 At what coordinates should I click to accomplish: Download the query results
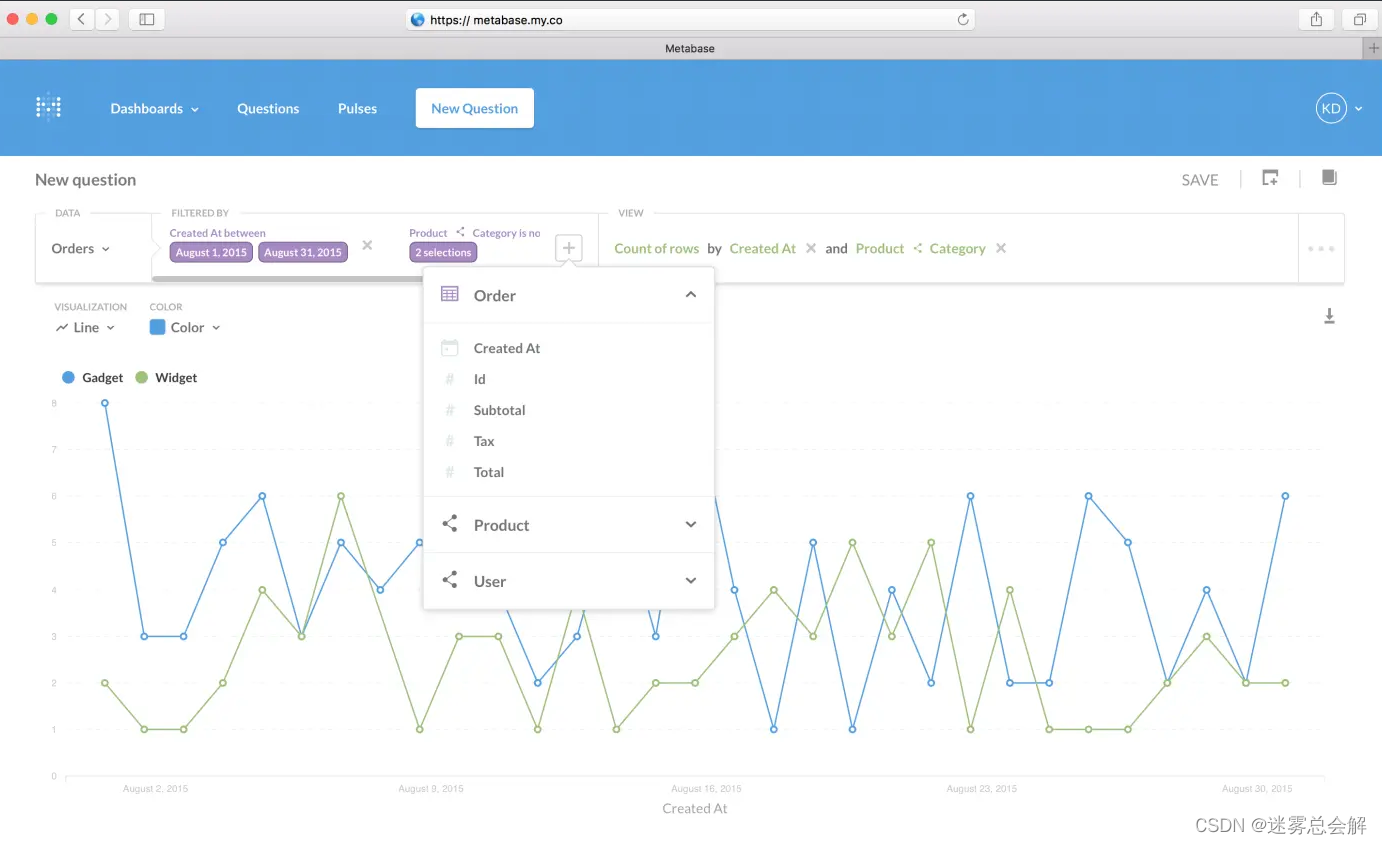[1329, 316]
